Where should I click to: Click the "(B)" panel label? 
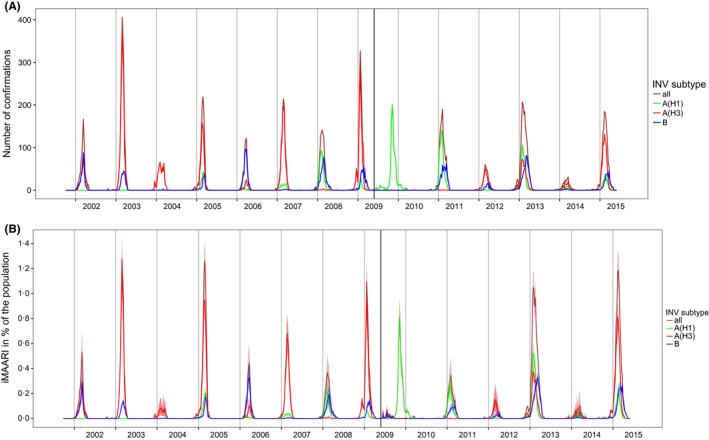(x=12, y=229)
